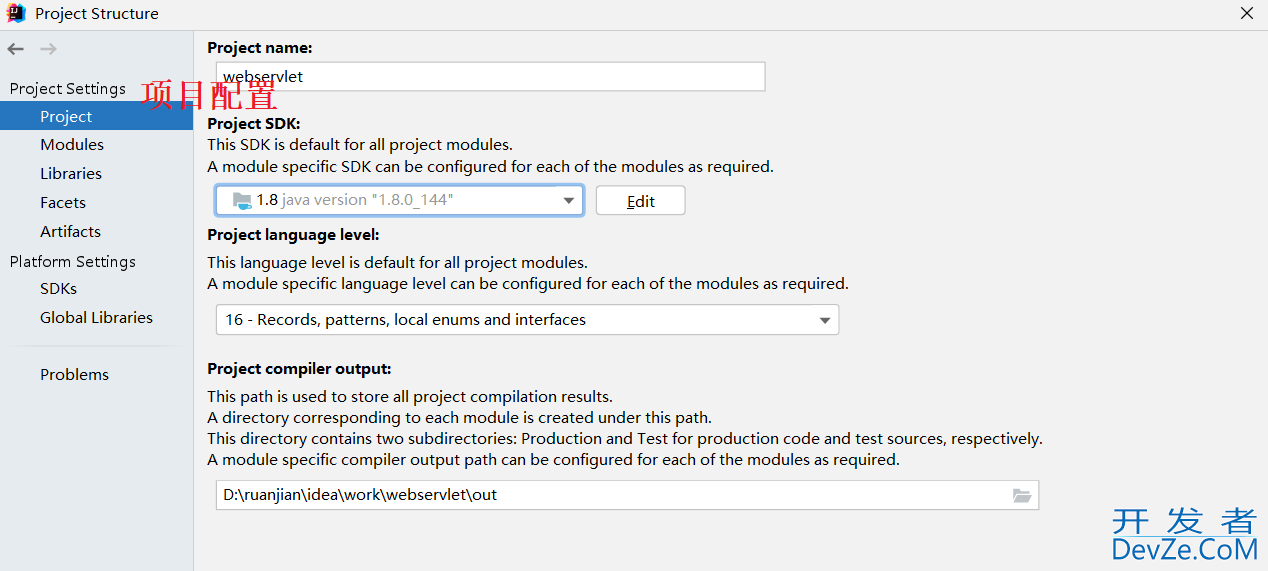Click the JDK folder icon in SDK combo
The height and width of the screenshot is (571, 1268).
pyautogui.click(x=243, y=200)
